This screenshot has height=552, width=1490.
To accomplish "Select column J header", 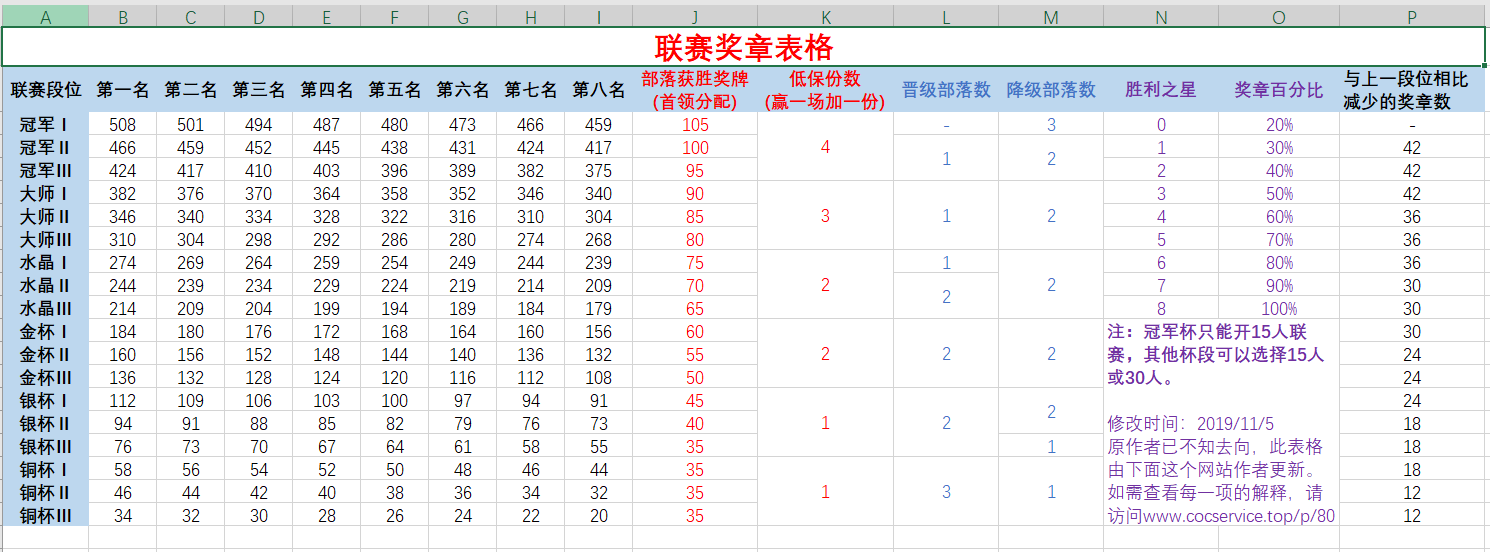I will (695, 16).
